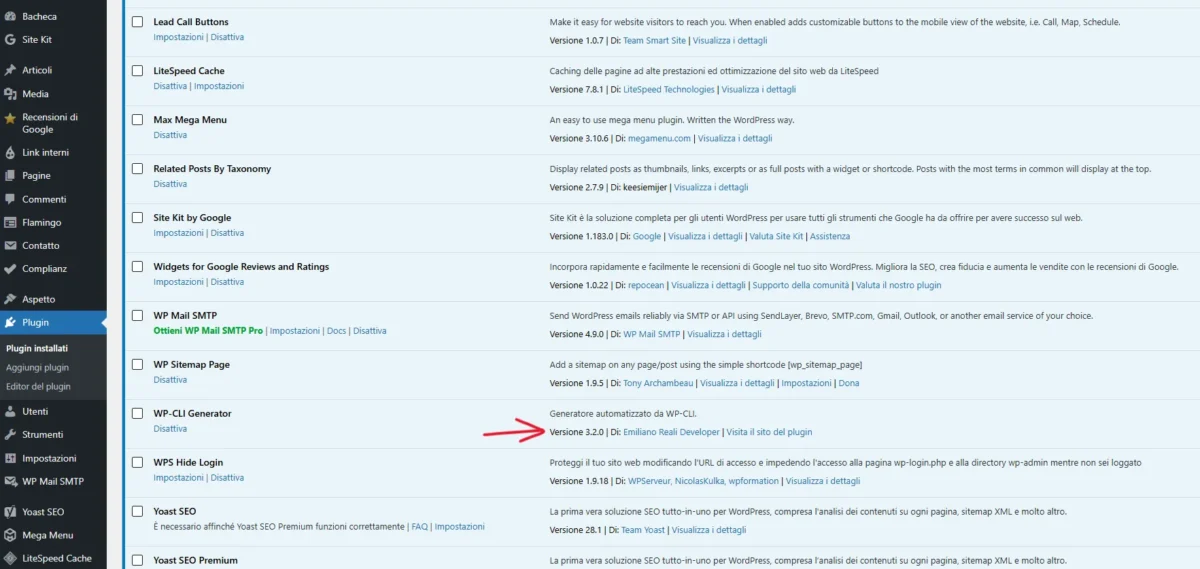Open the Commenti menu label
Image resolution: width=1200 pixels, height=569 pixels.
click(44, 199)
